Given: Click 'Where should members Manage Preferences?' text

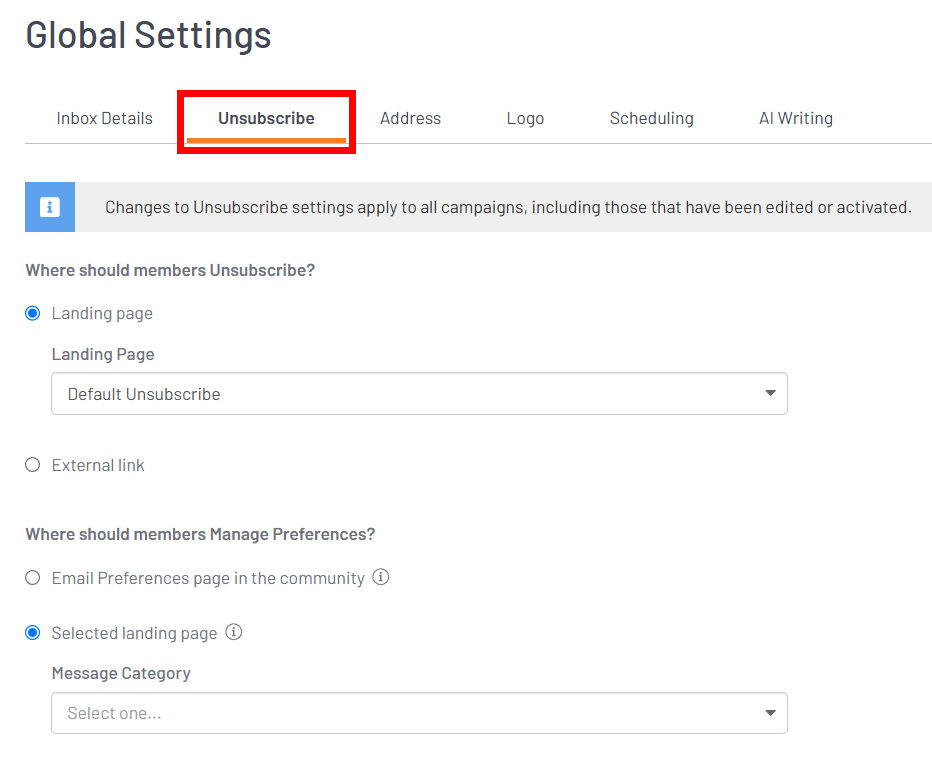Looking at the screenshot, I should [200, 535].
